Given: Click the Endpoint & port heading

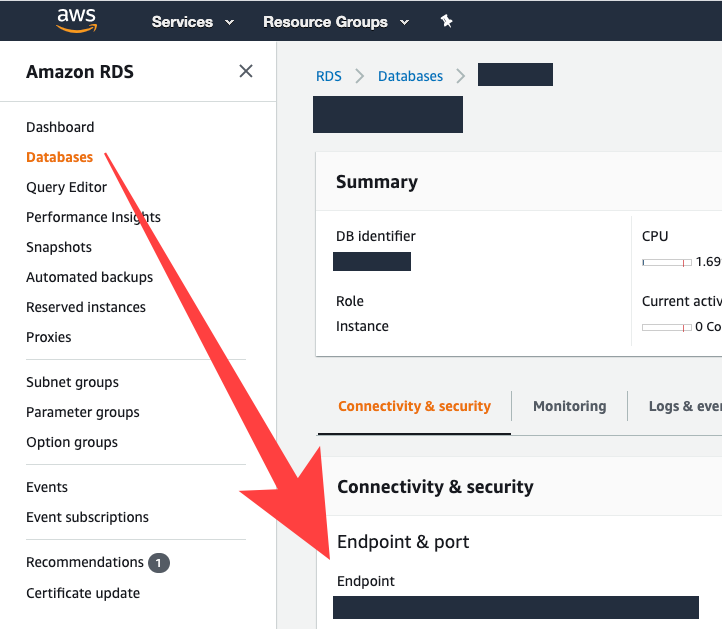Looking at the screenshot, I should [x=403, y=542].
